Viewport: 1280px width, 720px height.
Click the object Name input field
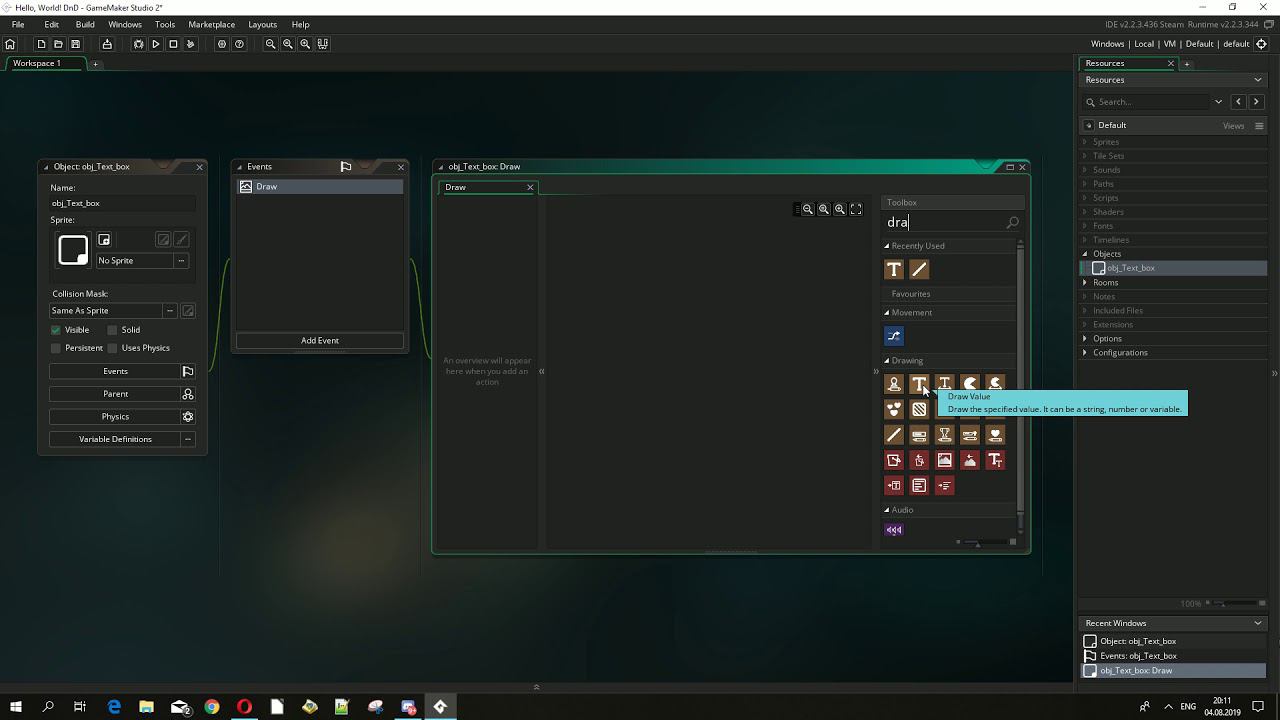122,203
